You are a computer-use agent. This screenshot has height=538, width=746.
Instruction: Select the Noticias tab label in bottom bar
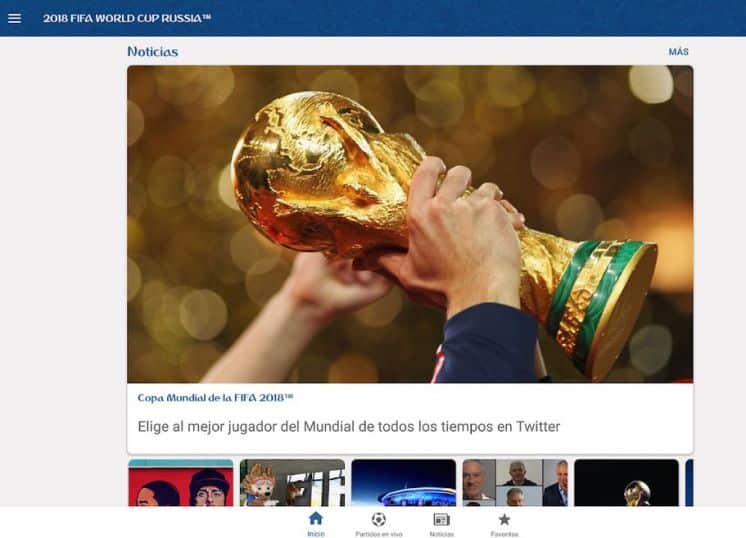pos(442,534)
